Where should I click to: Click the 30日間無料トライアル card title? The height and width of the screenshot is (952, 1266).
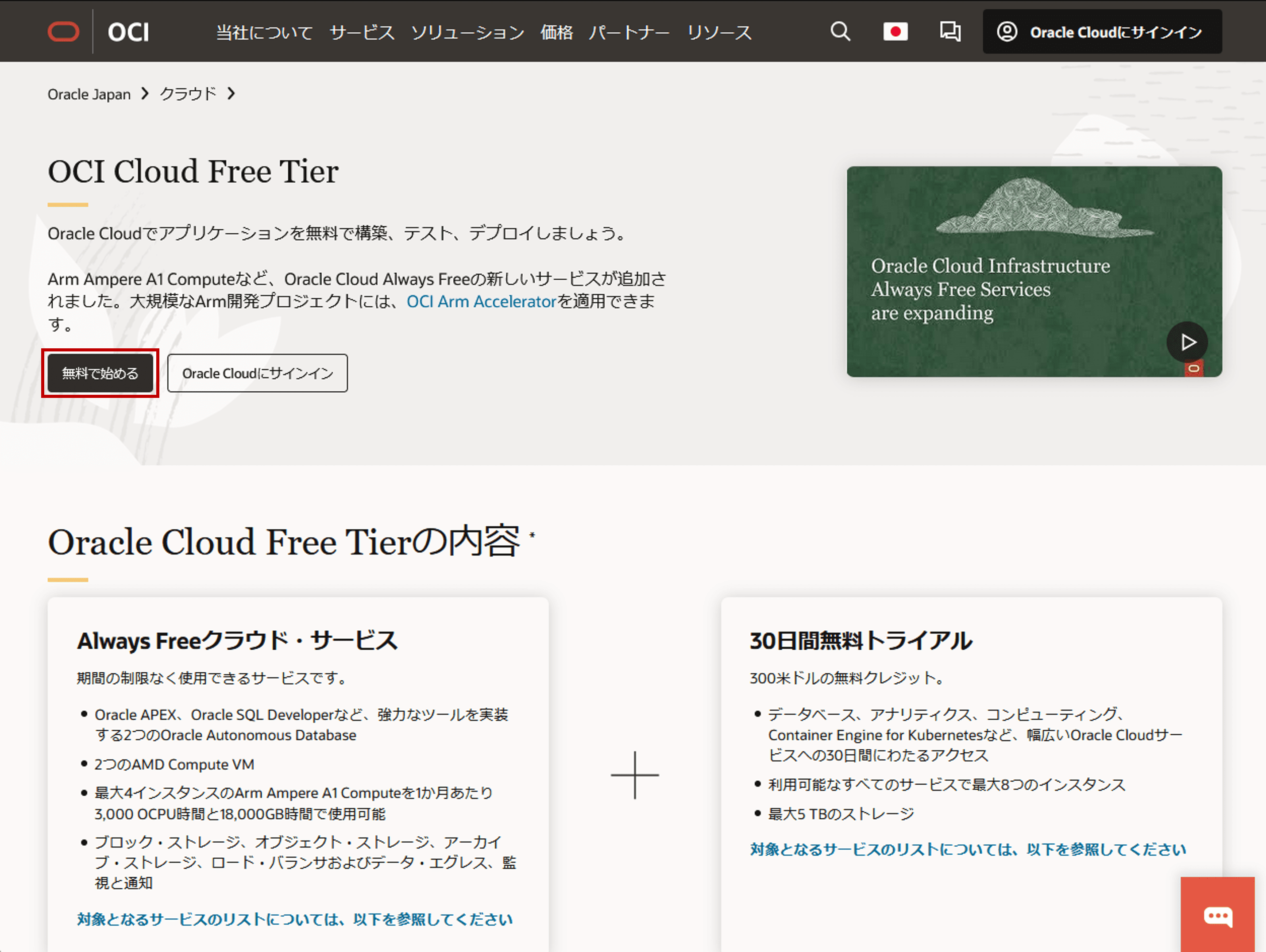(861, 641)
